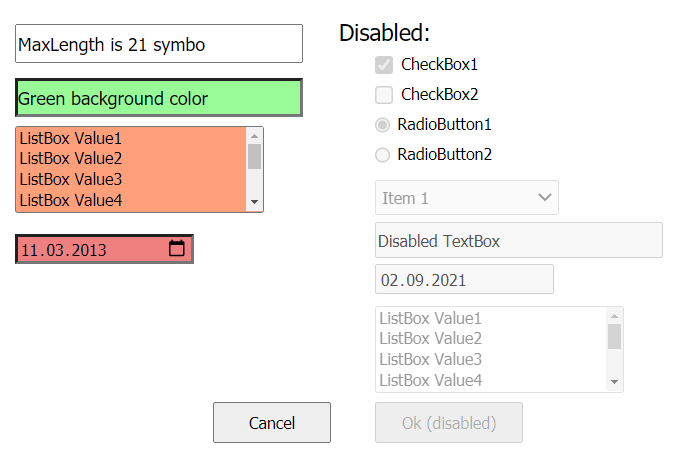Click the MaxLength text input field

click(158, 44)
